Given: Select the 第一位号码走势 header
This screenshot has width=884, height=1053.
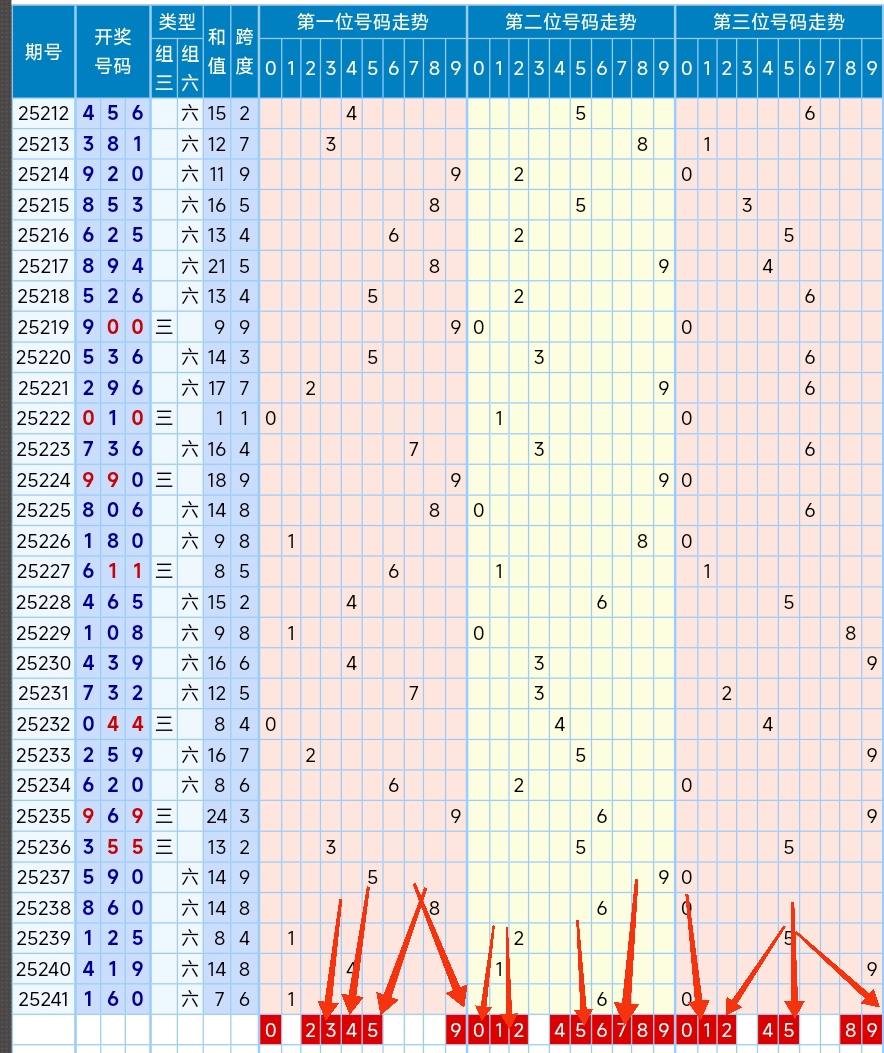Looking at the screenshot, I should [x=363, y=22].
